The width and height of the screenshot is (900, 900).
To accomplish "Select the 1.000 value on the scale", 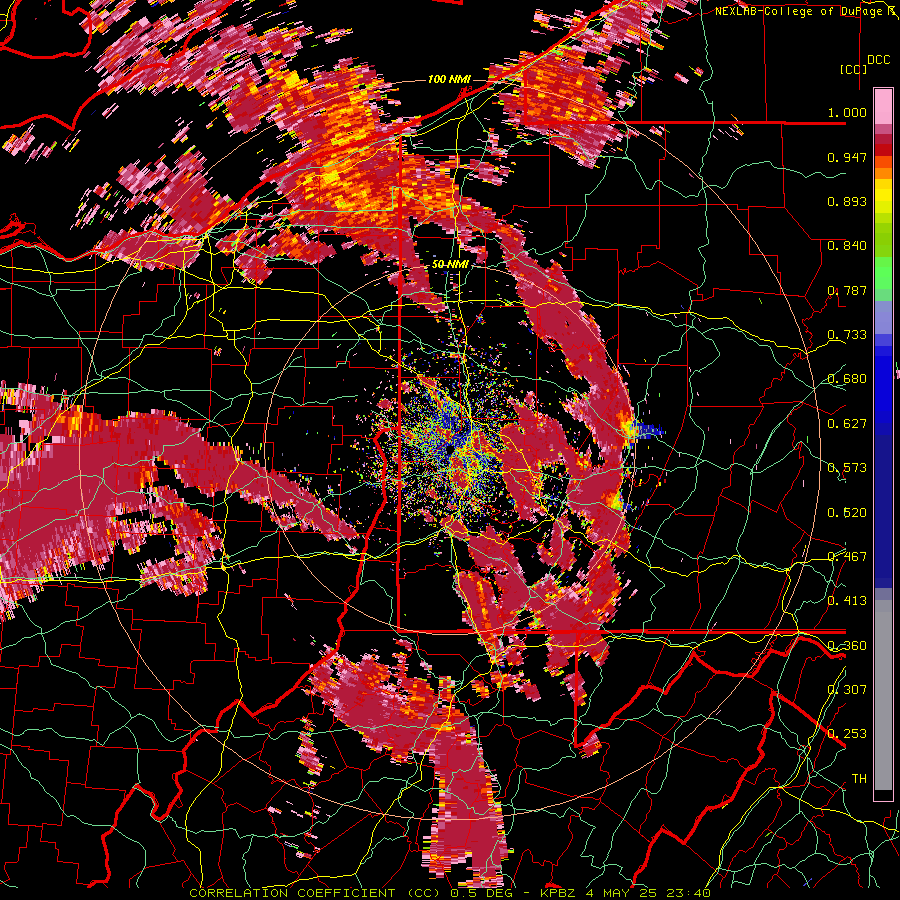I will 847,112.
